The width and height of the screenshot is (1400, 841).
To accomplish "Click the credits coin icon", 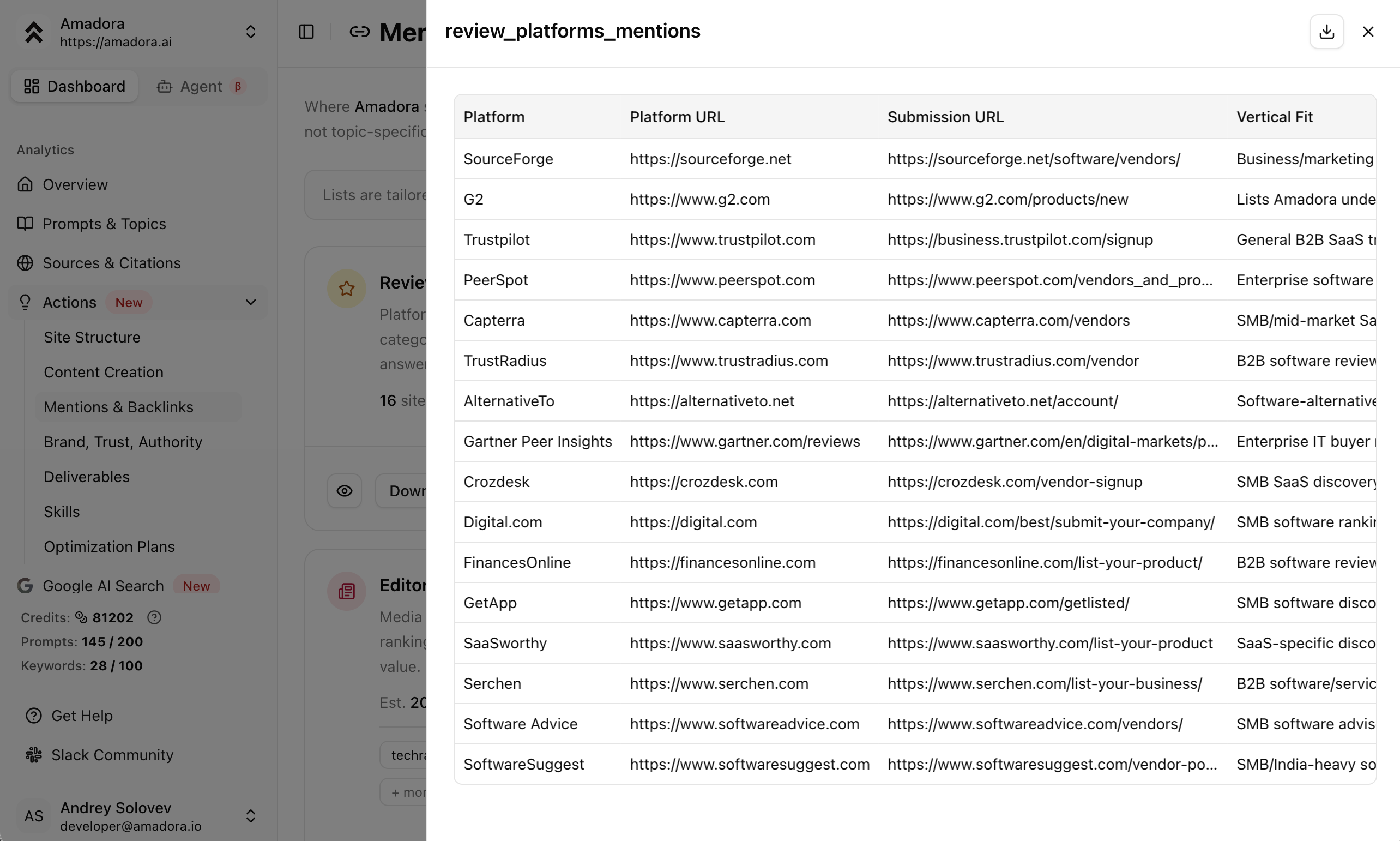I will pos(82,617).
